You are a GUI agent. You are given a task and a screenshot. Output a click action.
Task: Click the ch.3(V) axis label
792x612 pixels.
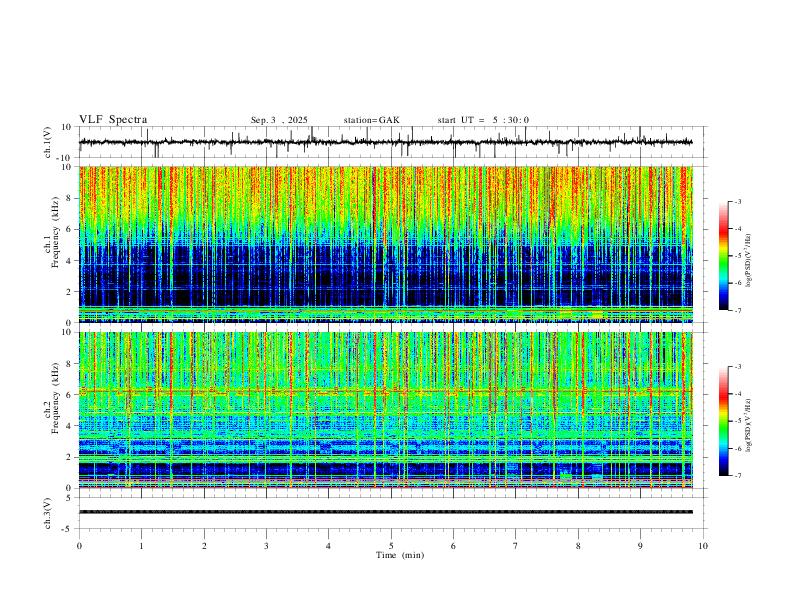48,513
